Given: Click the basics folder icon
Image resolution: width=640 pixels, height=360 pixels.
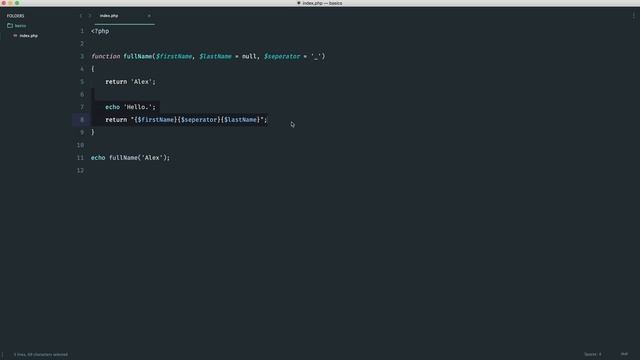Looking at the screenshot, I should (x=10, y=25).
